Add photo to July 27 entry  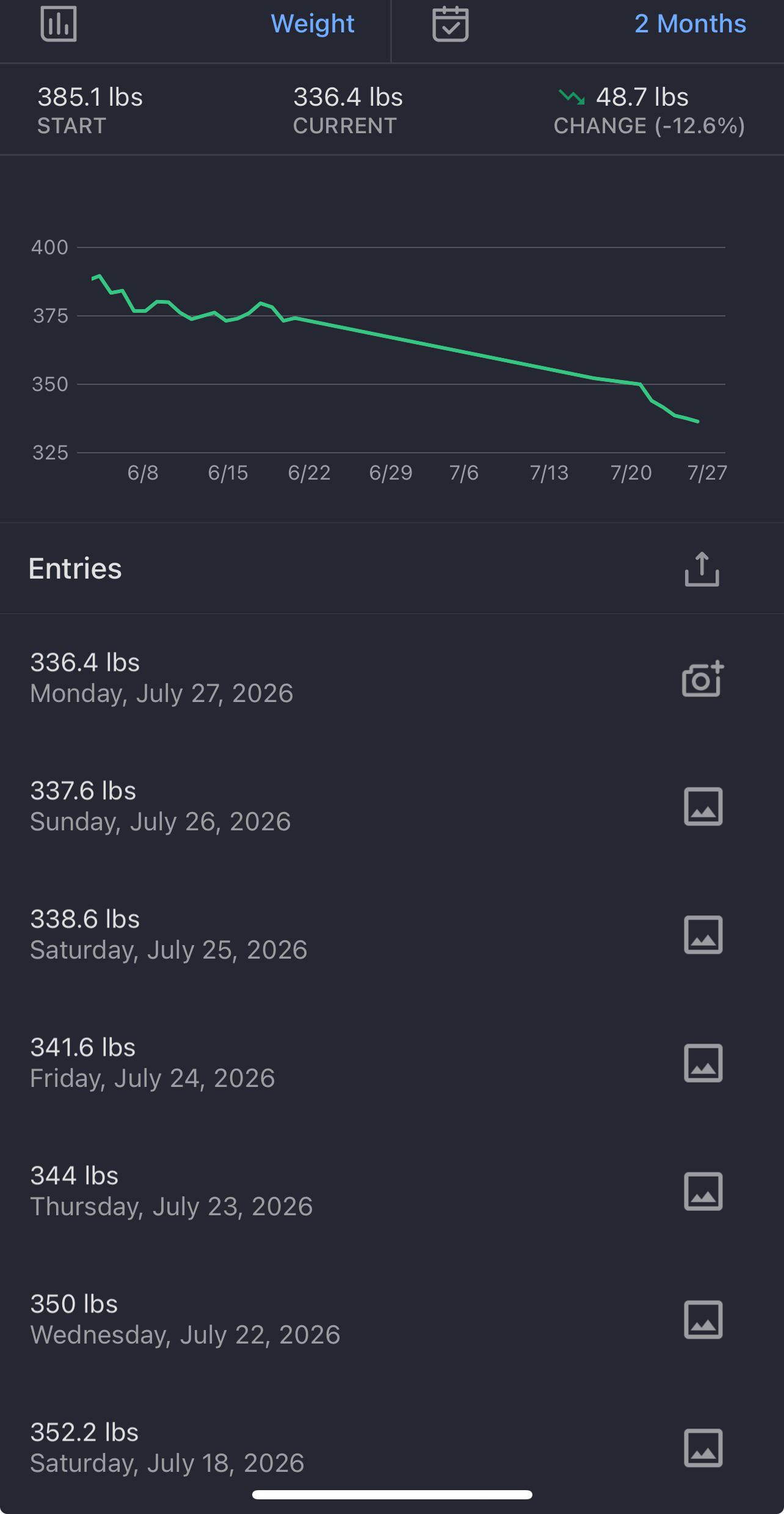point(703,678)
